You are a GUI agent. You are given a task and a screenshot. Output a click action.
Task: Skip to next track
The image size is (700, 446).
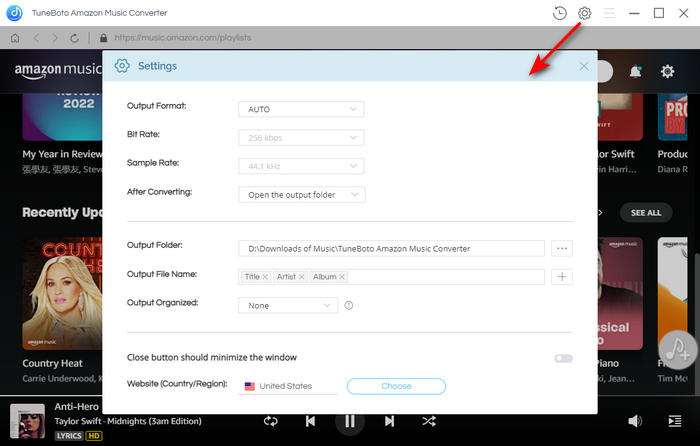389,421
